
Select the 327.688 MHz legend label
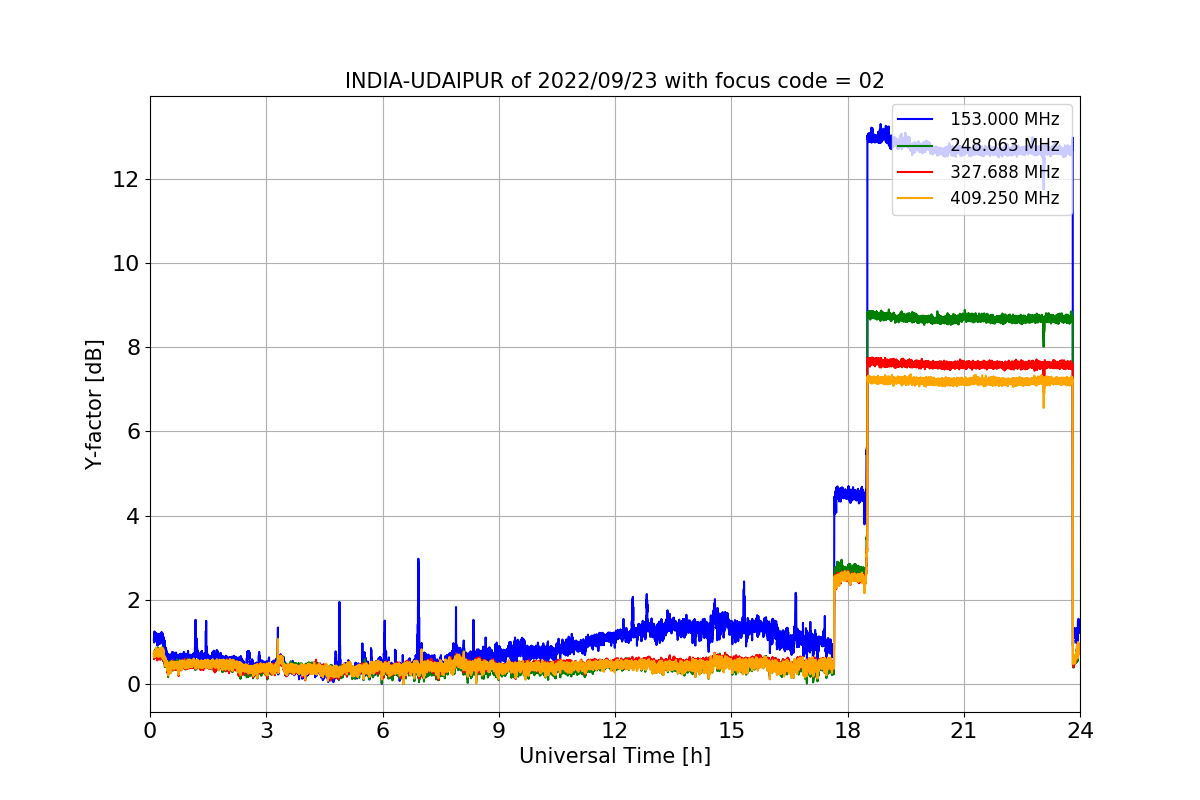click(1004, 172)
